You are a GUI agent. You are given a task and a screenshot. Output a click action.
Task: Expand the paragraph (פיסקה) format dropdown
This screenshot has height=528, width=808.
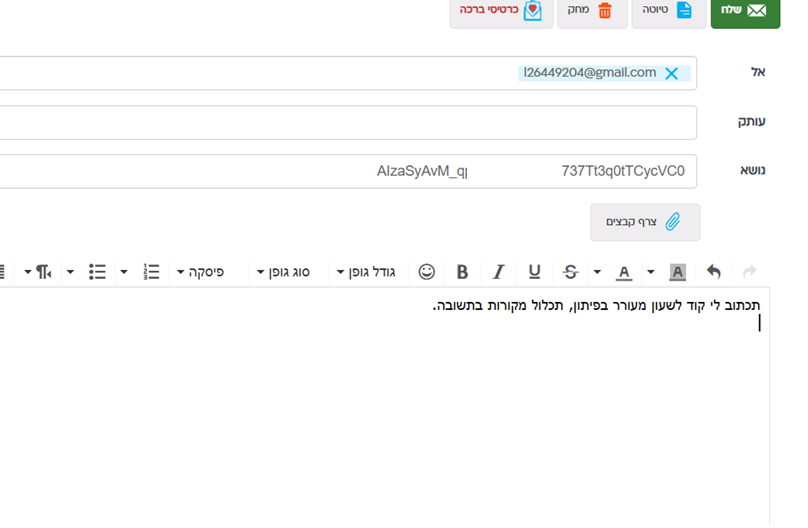200,271
